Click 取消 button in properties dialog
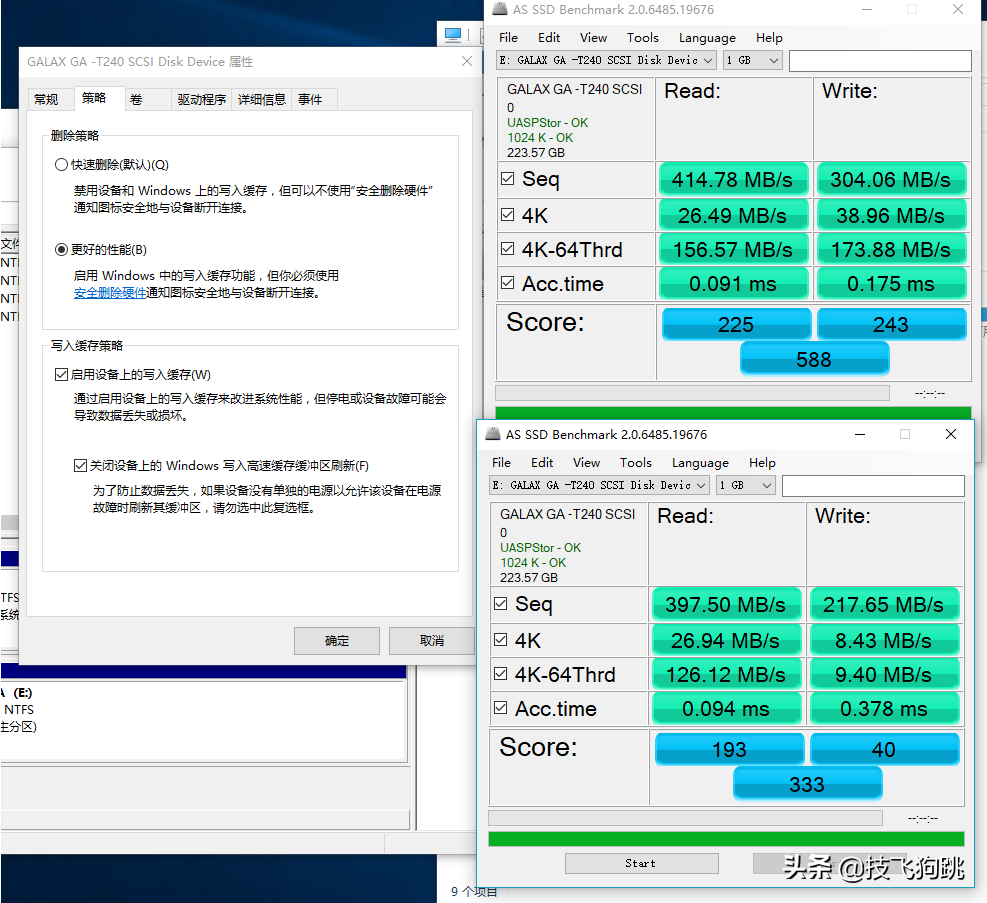Image resolution: width=987 pixels, height=903 pixels. (x=432, y=641)
